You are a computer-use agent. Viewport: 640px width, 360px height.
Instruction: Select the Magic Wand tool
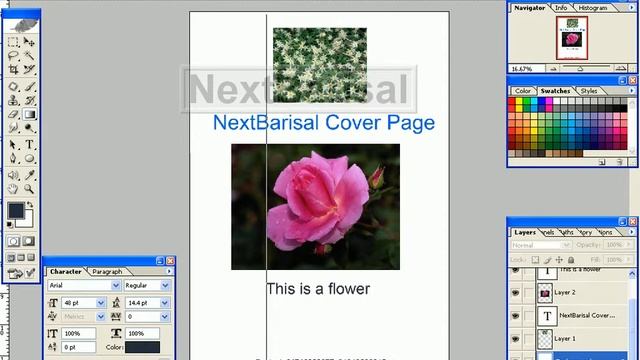click(29, 56)
